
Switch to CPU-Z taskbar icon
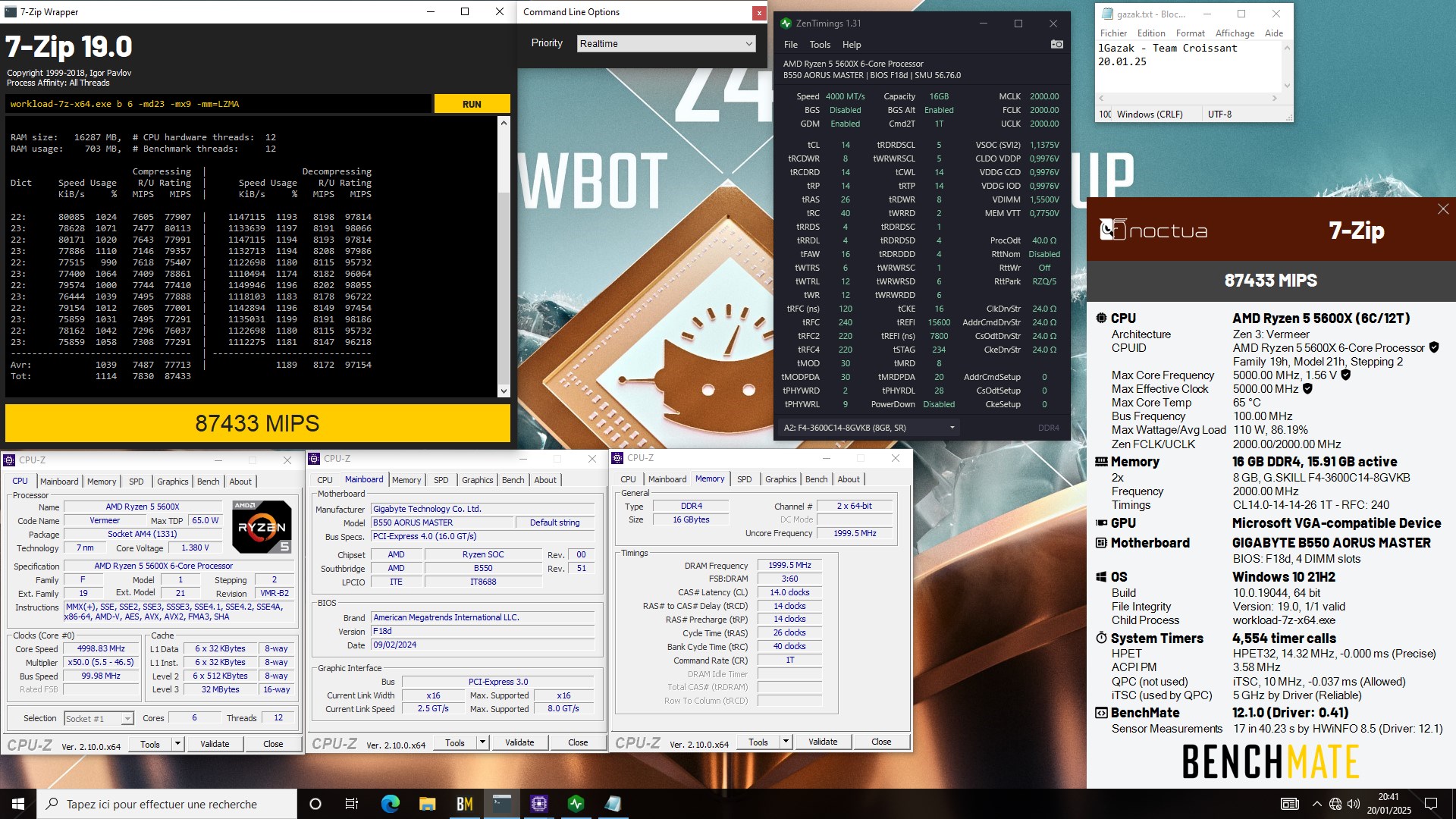pos(538,804)
